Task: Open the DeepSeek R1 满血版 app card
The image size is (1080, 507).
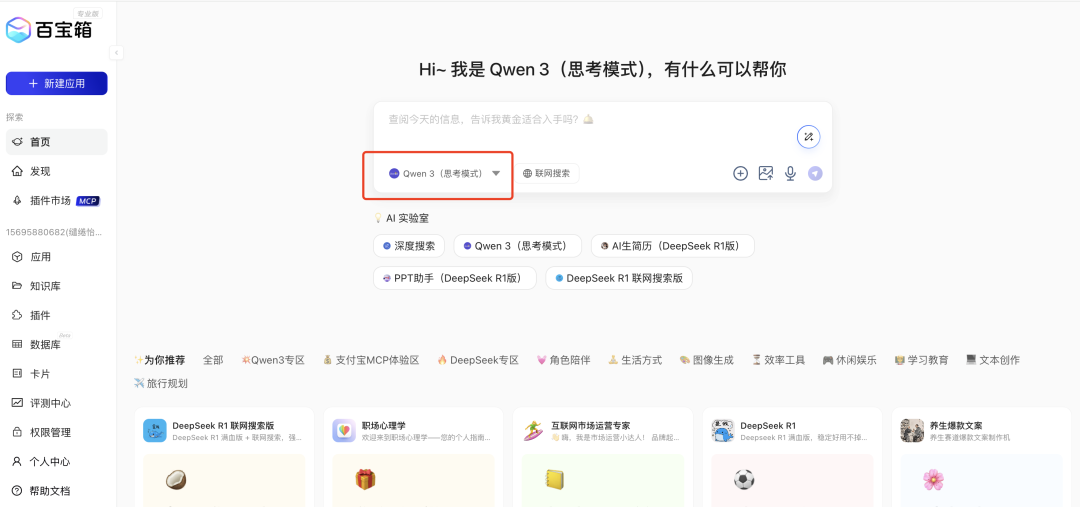Action: [792, 457]
